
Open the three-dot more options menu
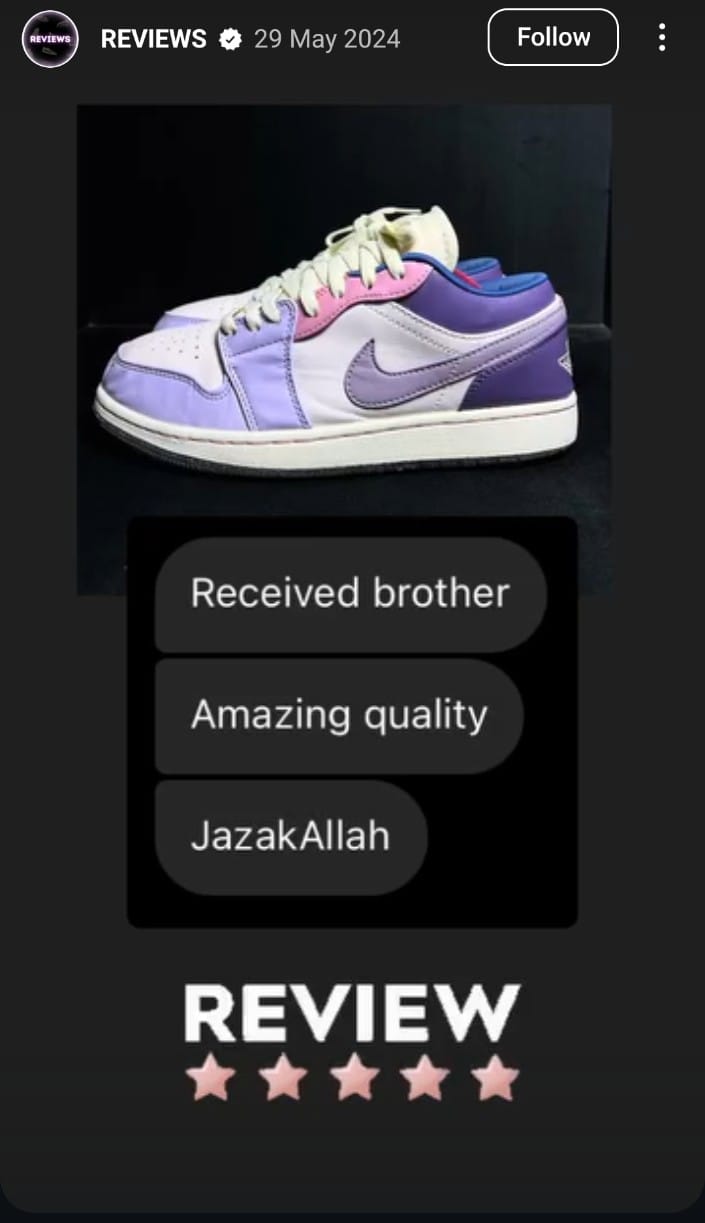click(661, 38)
